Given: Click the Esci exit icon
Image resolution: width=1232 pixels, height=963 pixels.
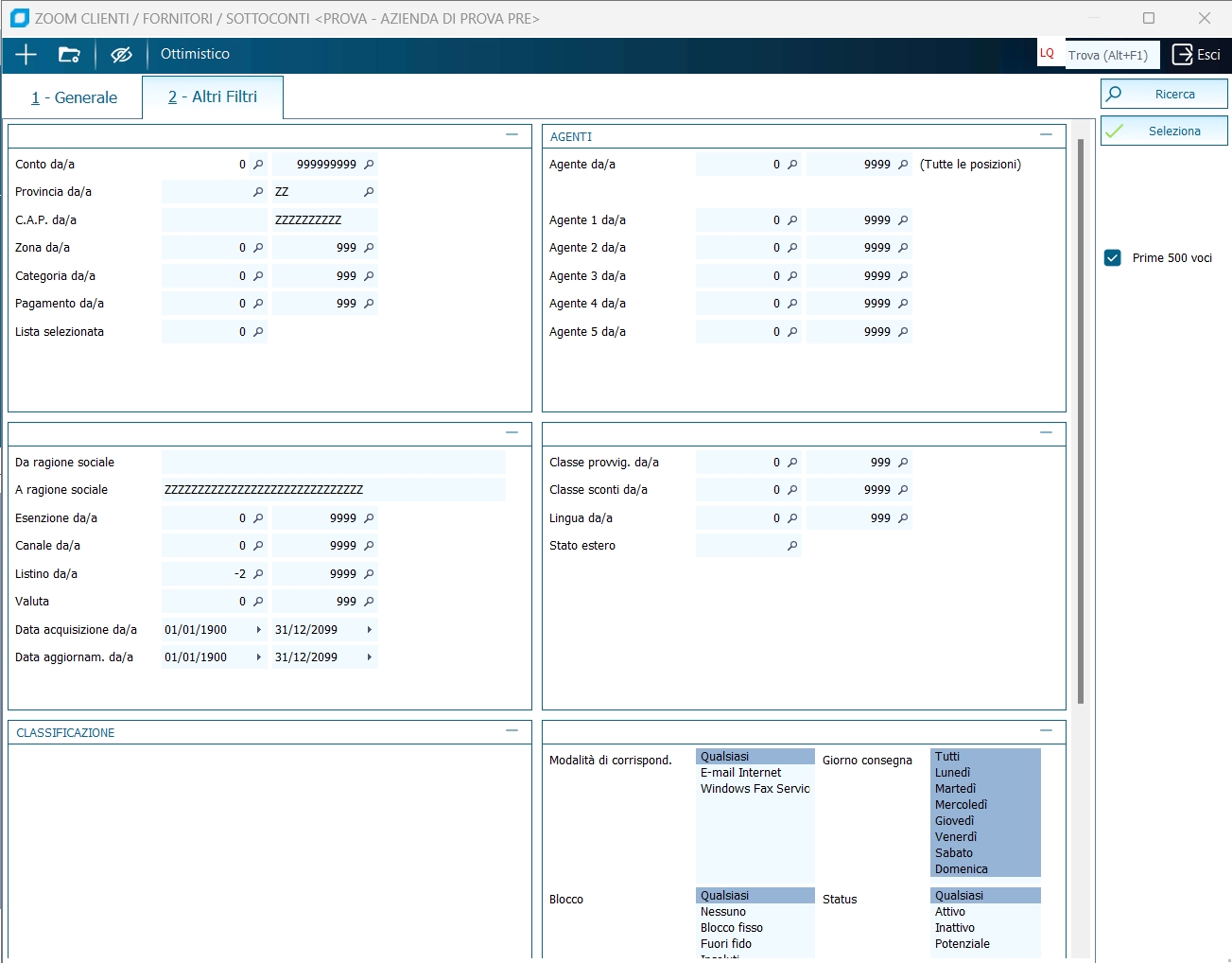Looking at the screenshot, I should pyautogui.click(x=1184, y=55).
